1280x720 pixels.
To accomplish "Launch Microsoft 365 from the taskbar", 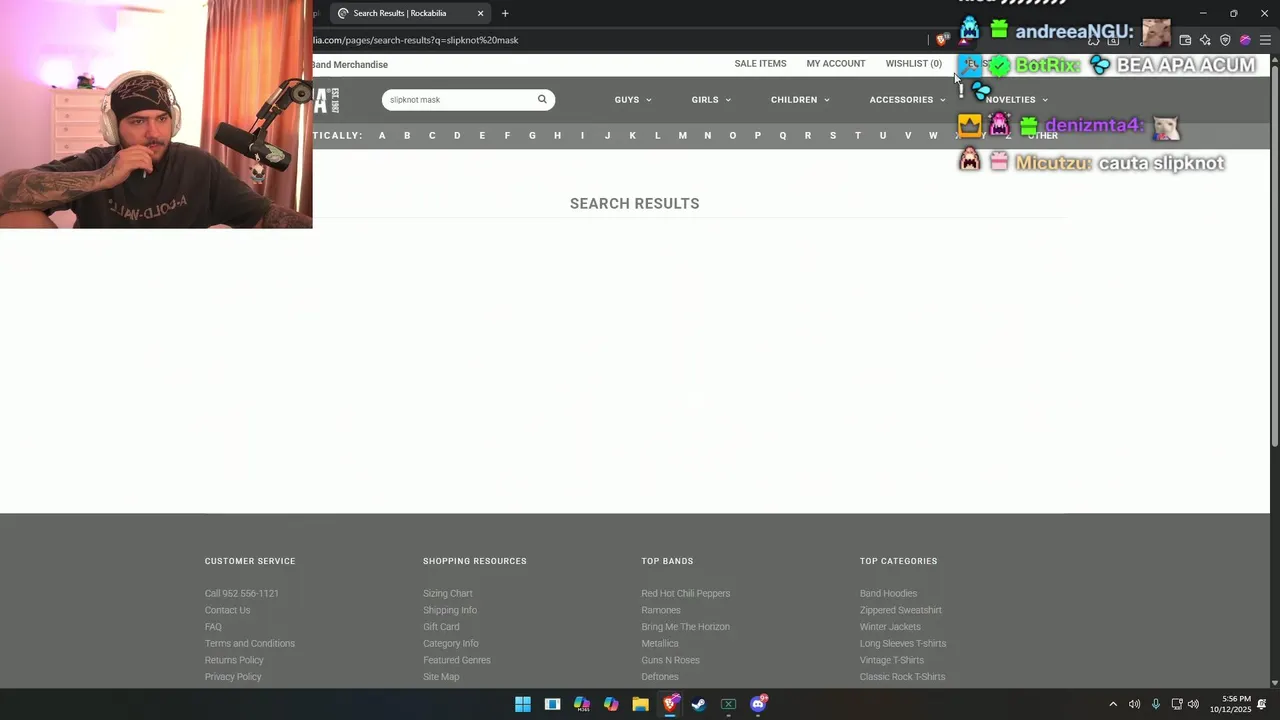I will pos(582,704).
